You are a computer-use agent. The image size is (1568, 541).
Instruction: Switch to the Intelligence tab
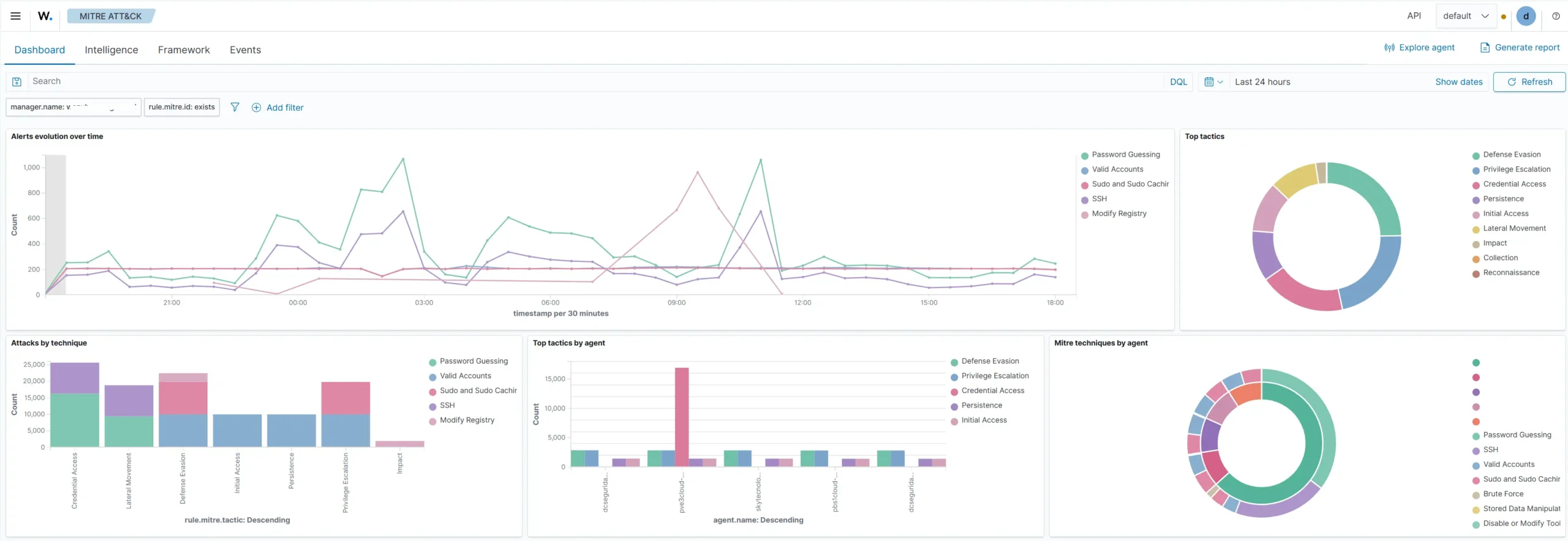click(111, 50)
